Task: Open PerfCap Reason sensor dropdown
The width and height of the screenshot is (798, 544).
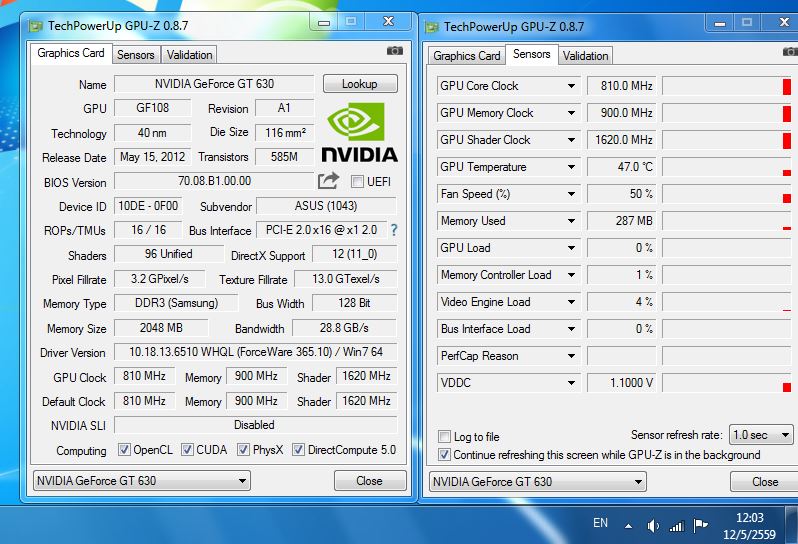Action: 571,356
